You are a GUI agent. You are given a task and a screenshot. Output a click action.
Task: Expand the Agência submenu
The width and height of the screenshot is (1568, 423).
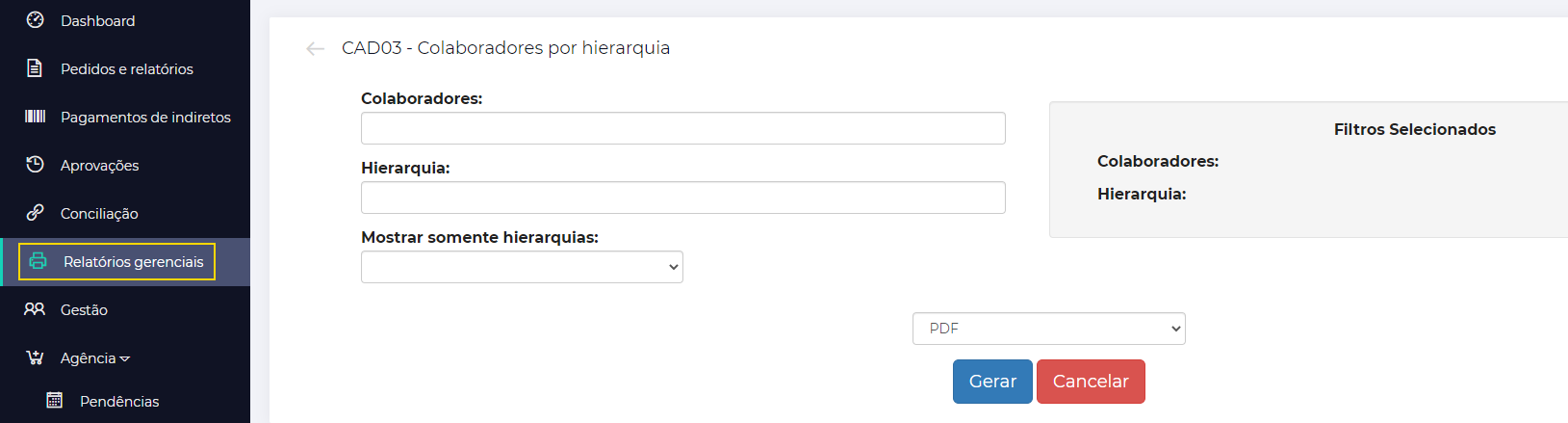(x=94, y=357)
